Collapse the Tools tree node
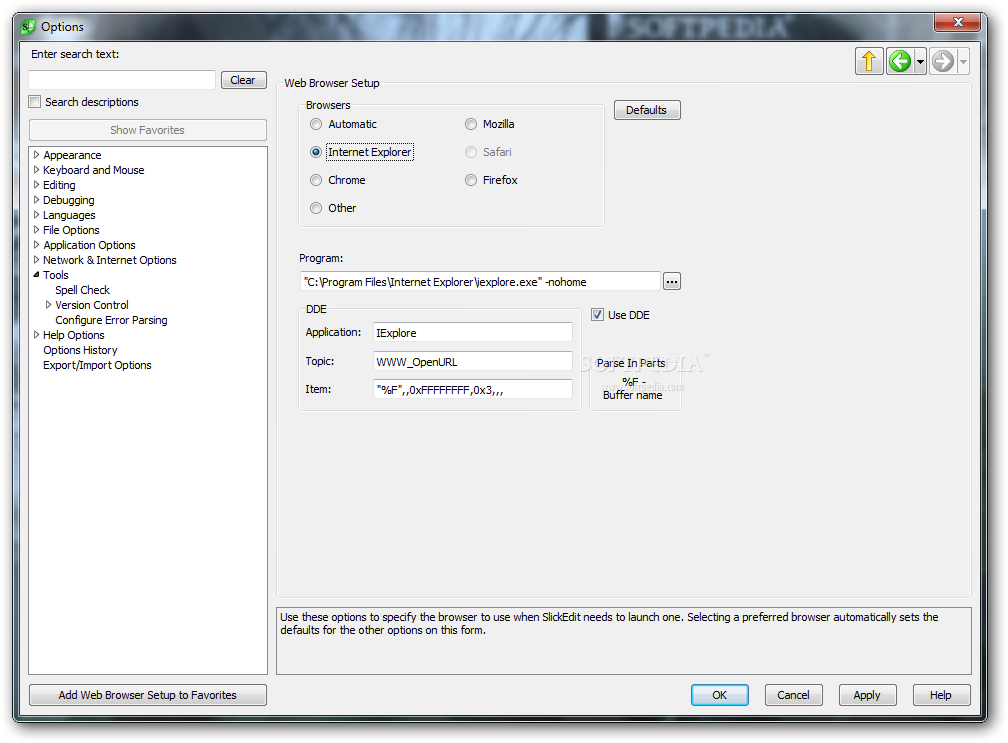Image resolution: width=1008 pixels, height=743 pixels. 37,274
